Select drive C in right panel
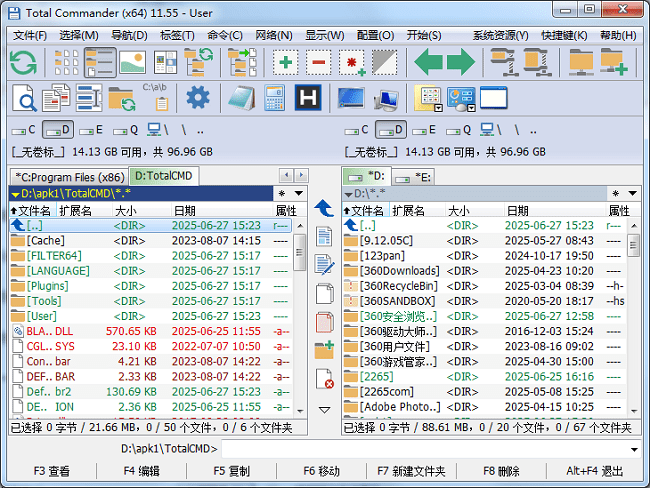The width and height of the screenshot is (650, 488). coord(357,130)
